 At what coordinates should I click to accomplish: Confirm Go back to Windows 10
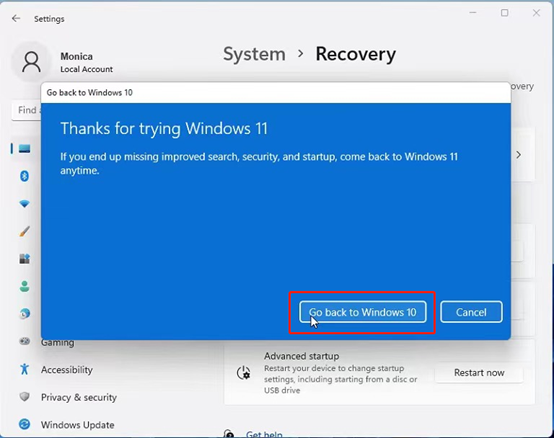[x=363, y=312]
